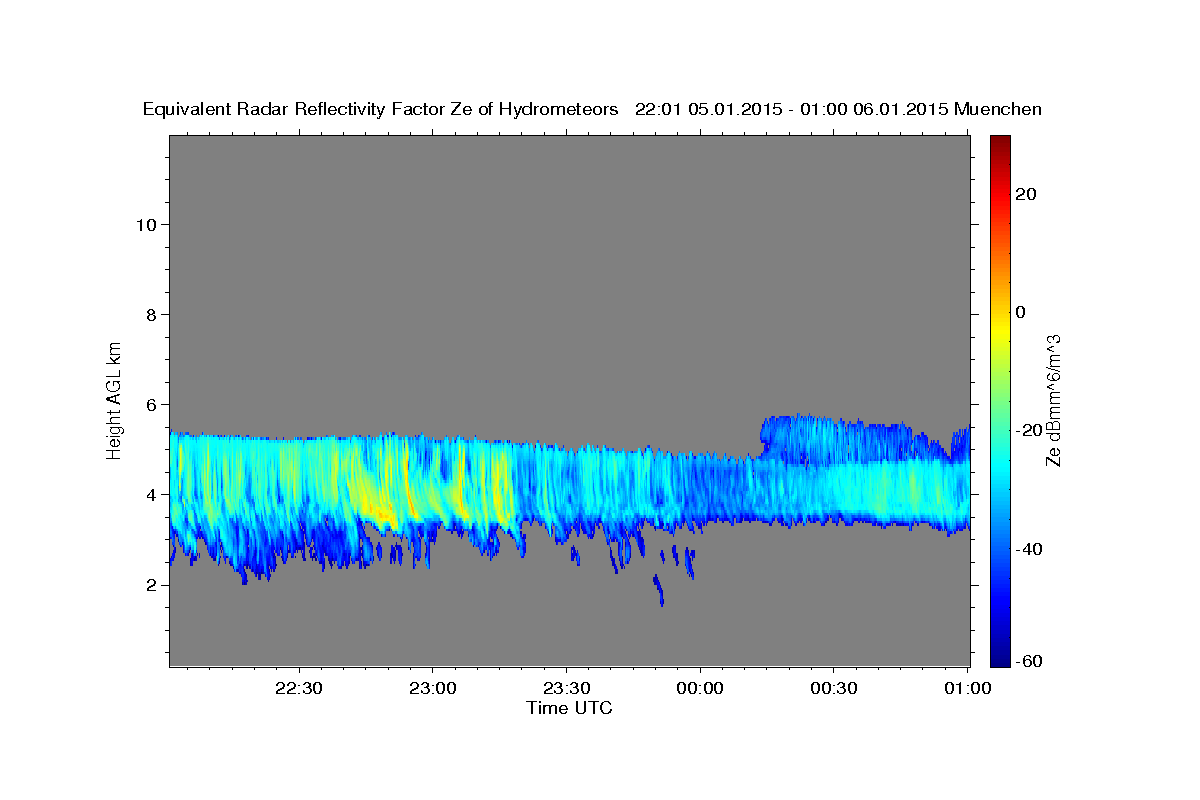Click the '23:30' time tick label
Screen dimensions: 1200x800
(x=566, y=688)
